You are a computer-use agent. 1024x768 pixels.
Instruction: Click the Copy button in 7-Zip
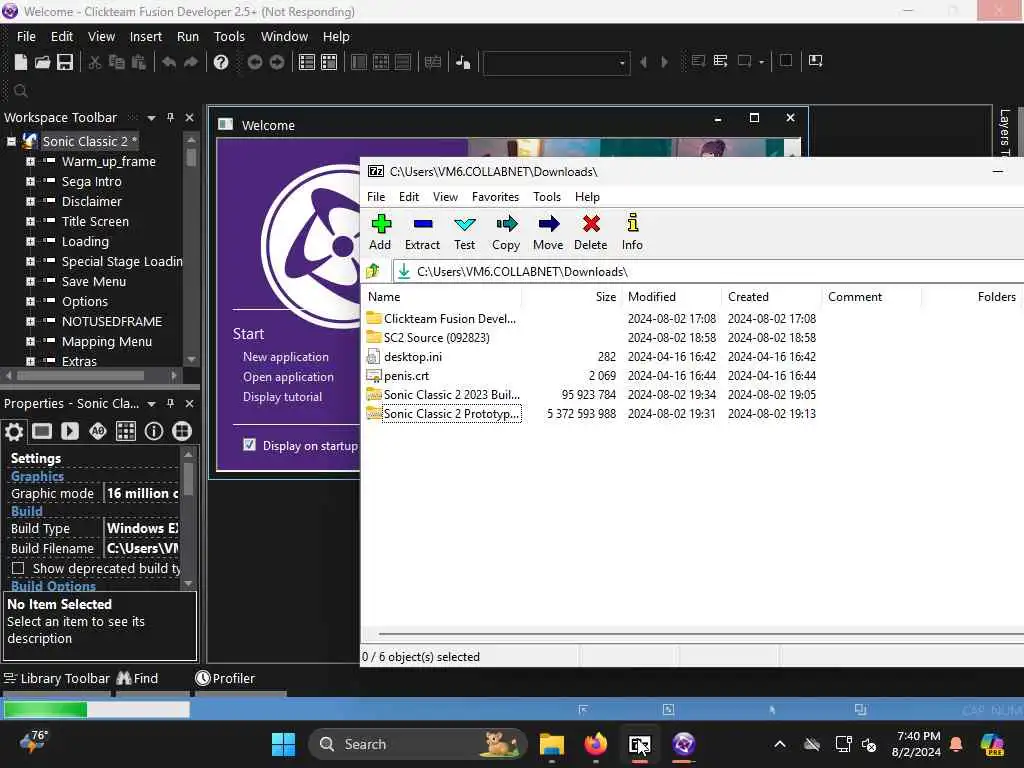[x=506, y=232]
